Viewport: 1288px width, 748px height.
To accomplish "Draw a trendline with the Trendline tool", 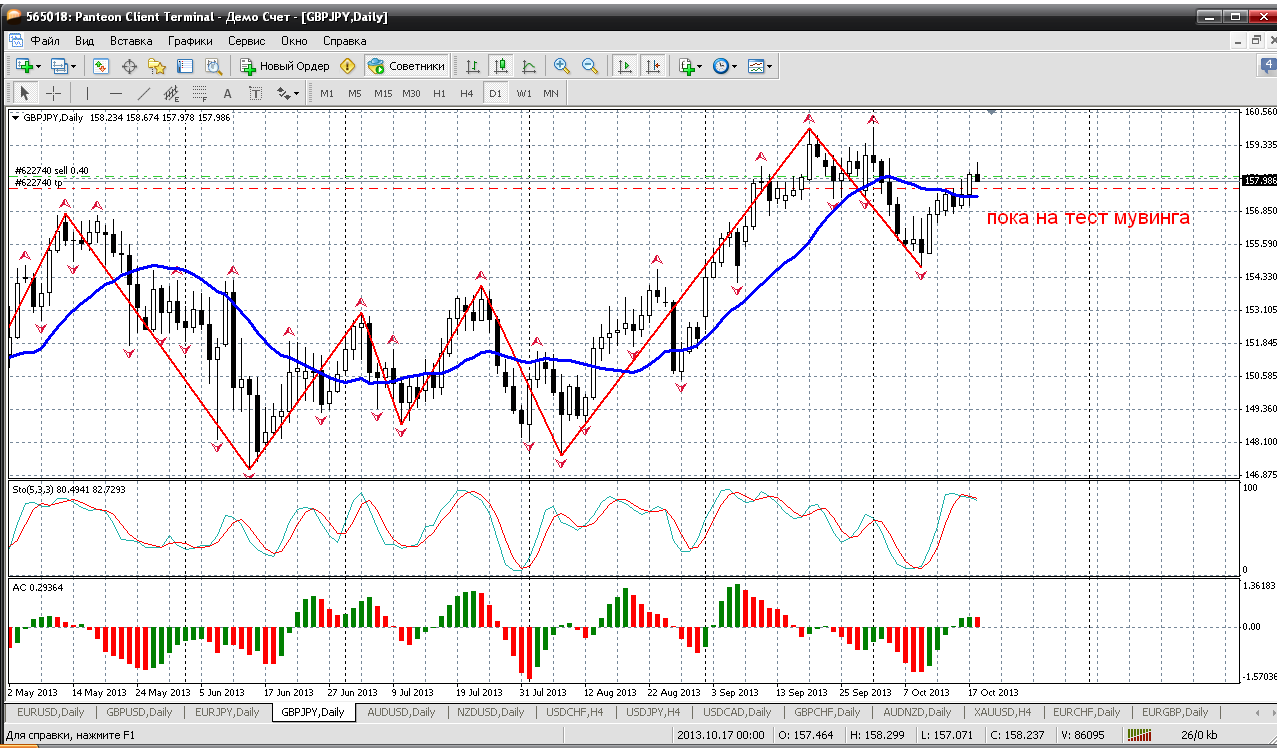I will (x=144, y=93).
